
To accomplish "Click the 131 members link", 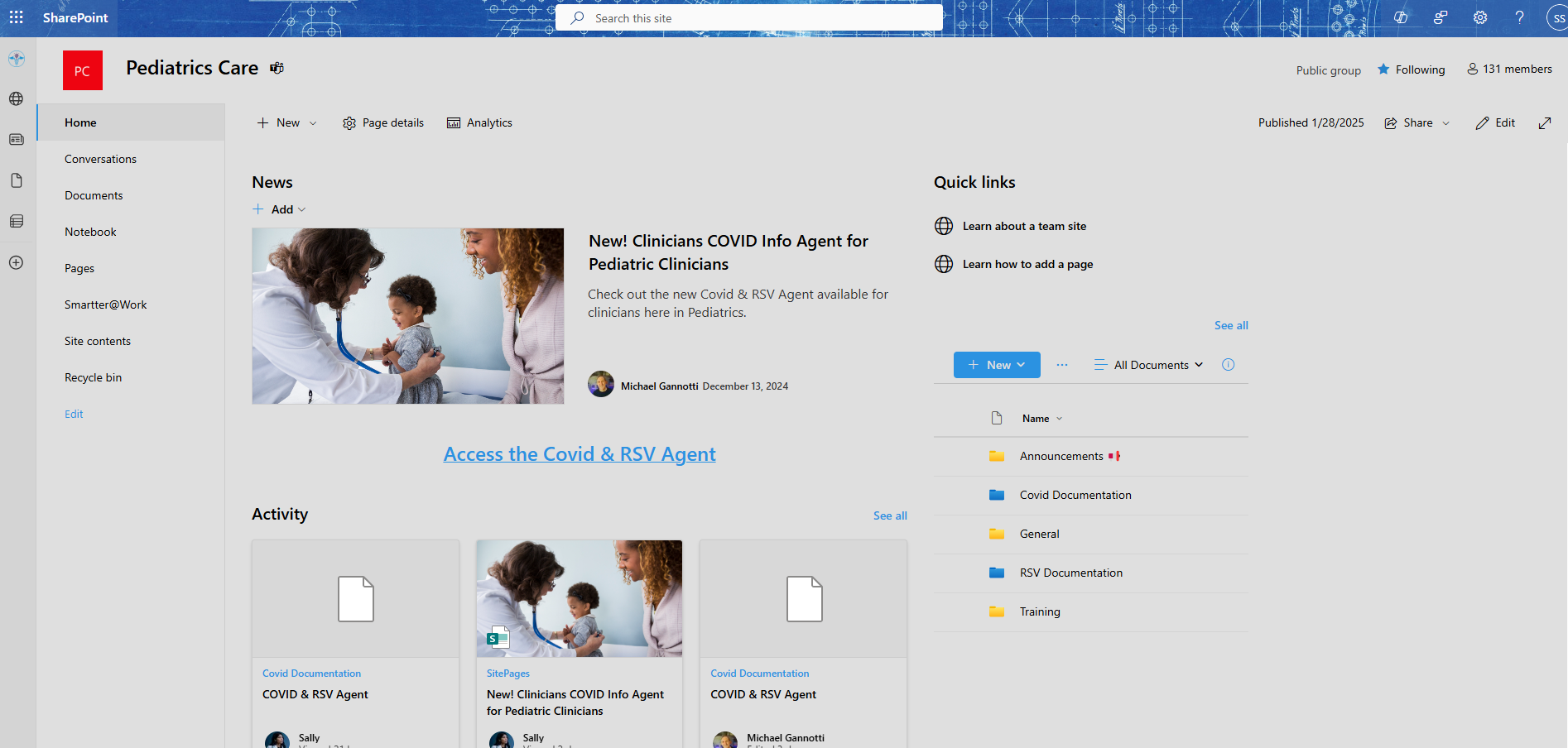I will [x=1509, y=69].
